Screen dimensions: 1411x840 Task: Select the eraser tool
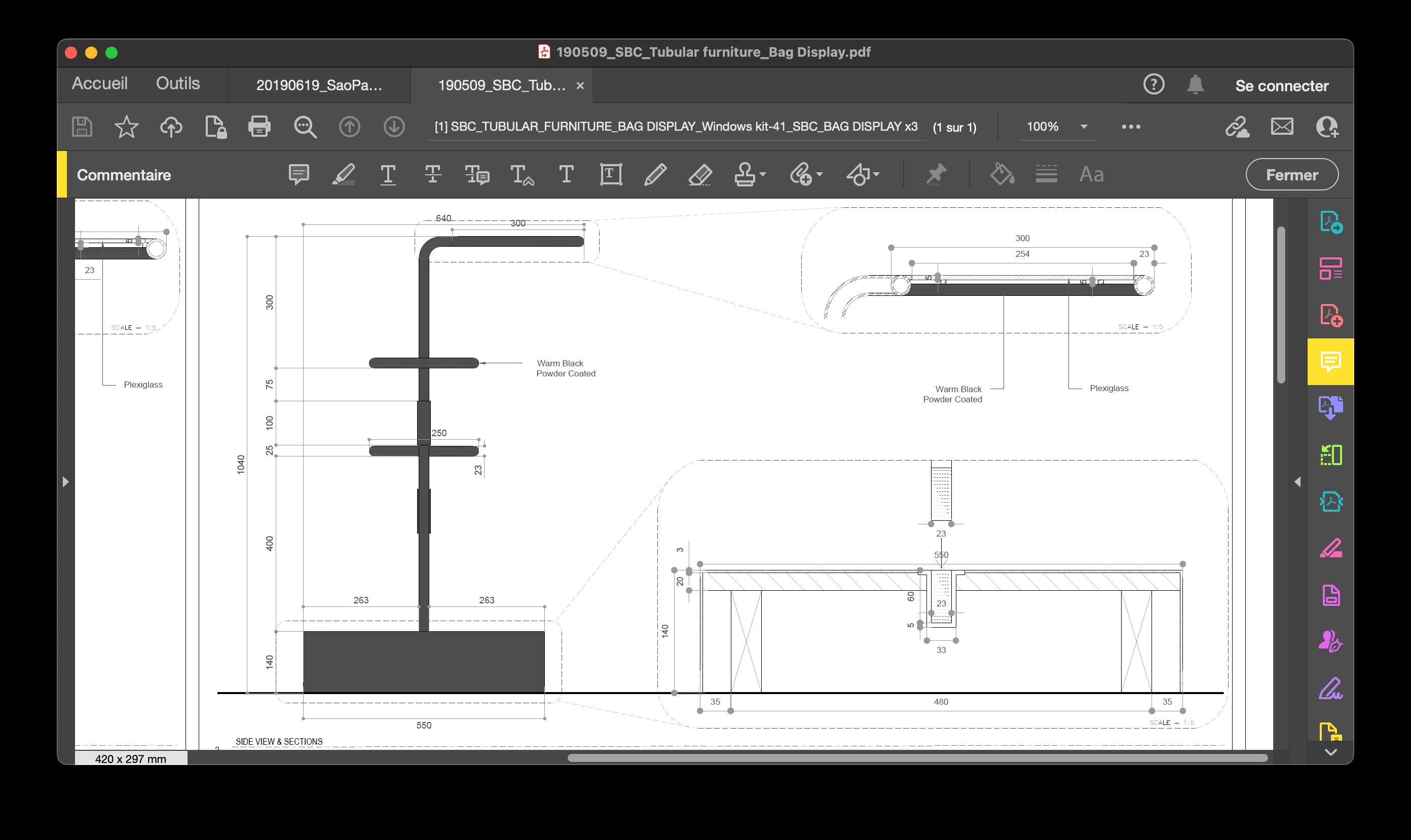tap(700, 174)
